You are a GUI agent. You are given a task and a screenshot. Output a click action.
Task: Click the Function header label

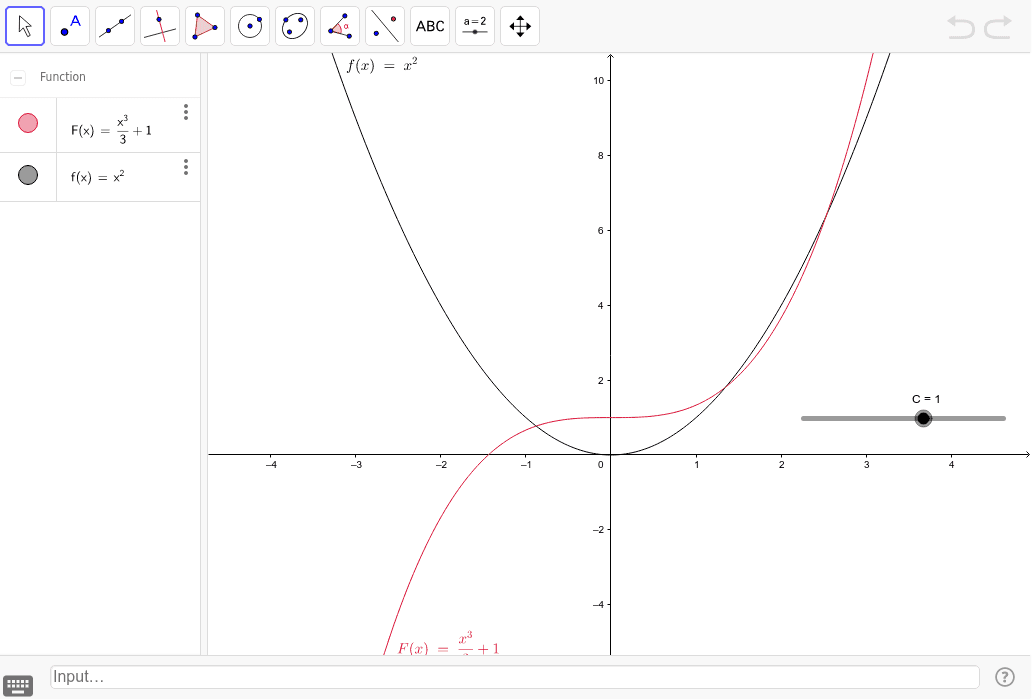click(x=63, y=77)
